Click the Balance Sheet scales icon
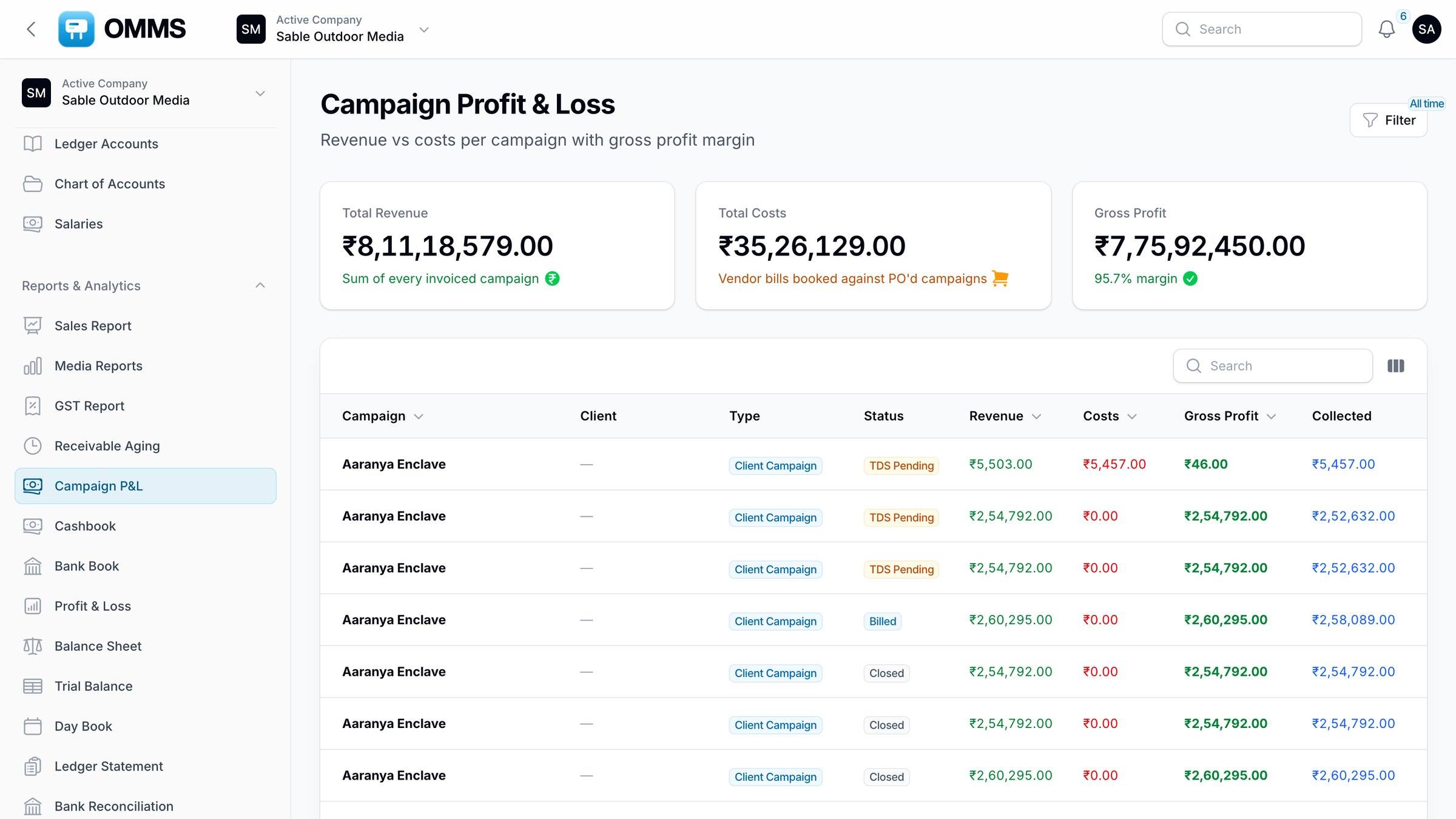This screenshot has width=1456, height=819. pos(33,646)
